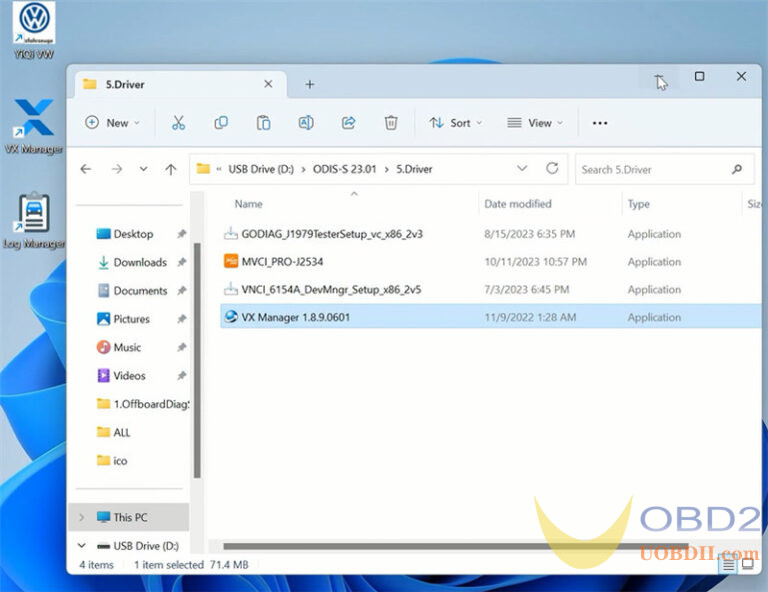The height and width of the screenshot is (592, 768).
Task: Switch to details view icon in status bar
Action: [728, 565]
